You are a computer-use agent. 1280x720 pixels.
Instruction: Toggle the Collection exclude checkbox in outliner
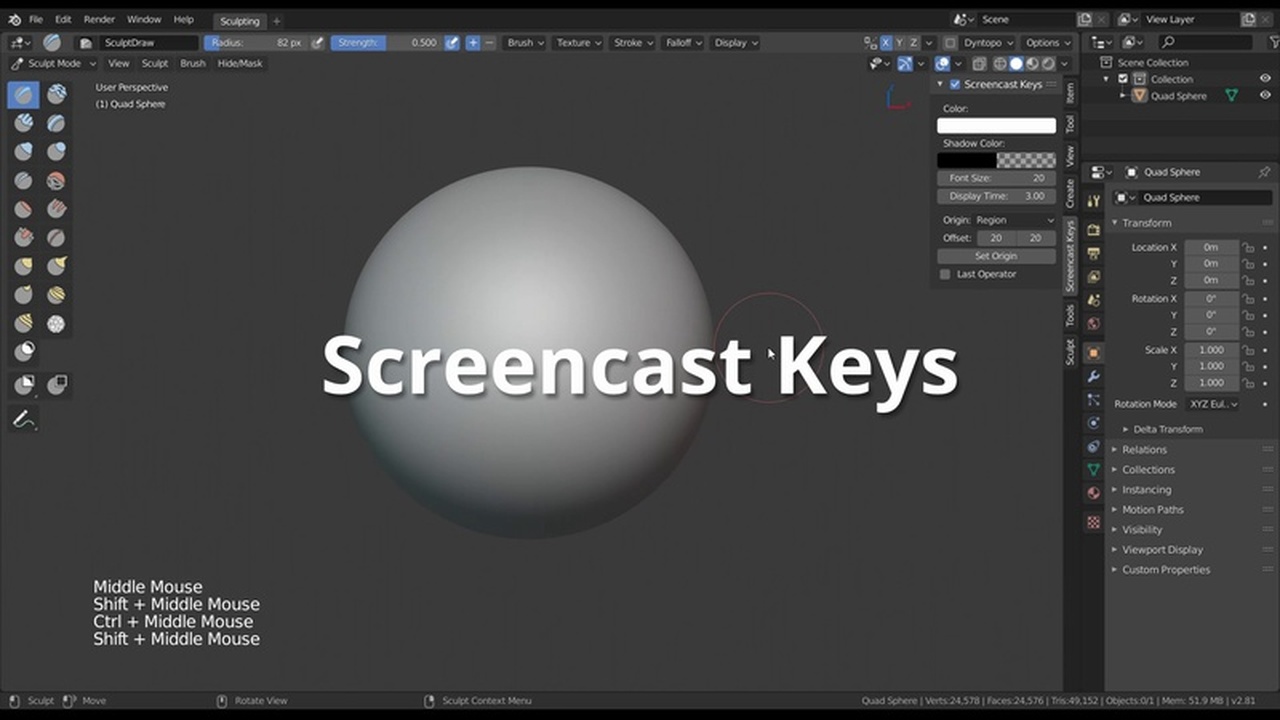1123,79
